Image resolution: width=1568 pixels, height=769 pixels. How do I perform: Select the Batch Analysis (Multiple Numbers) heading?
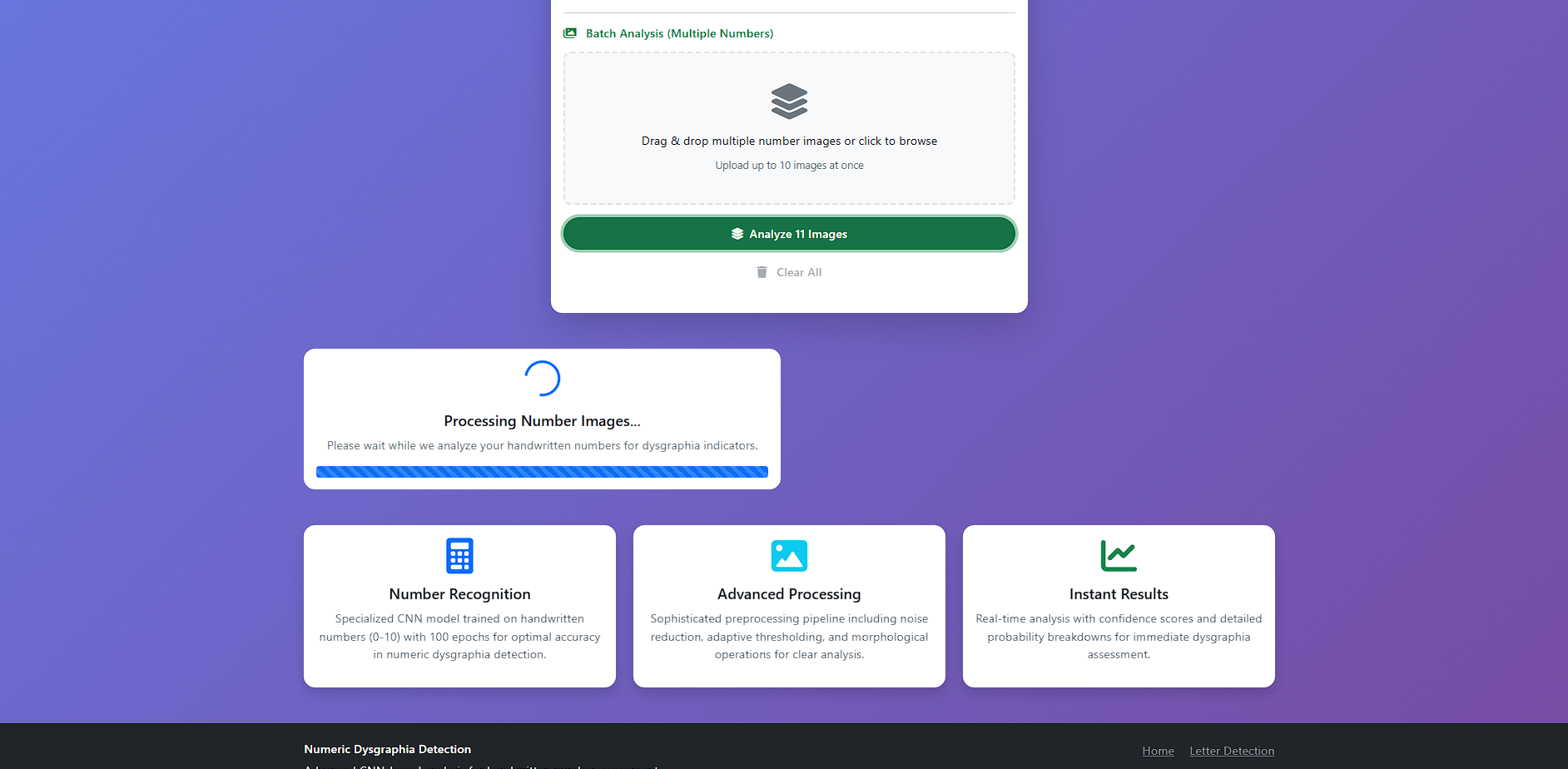pyautogui.click(x=679, y=33)
